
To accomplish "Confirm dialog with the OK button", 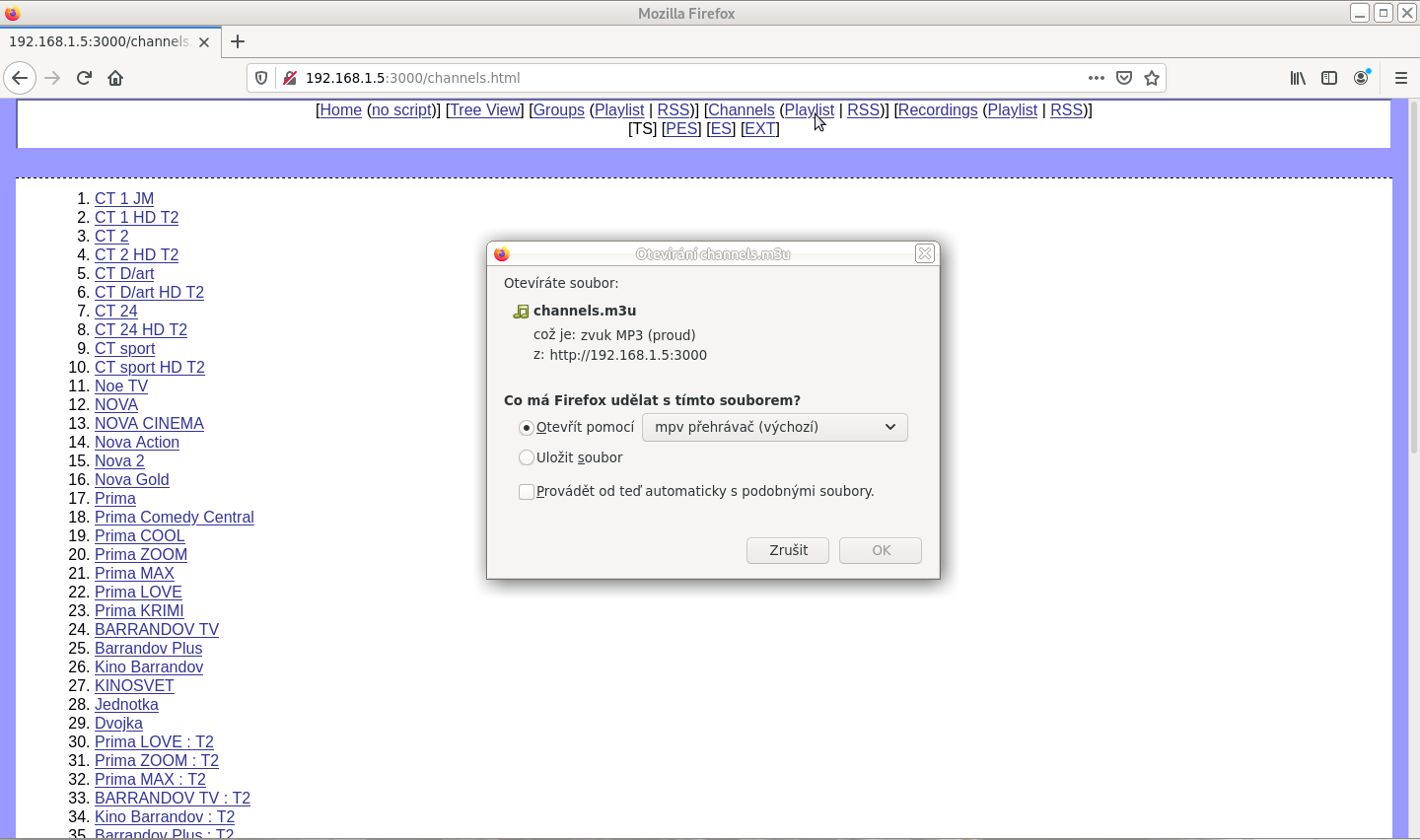I will (881, 550).
